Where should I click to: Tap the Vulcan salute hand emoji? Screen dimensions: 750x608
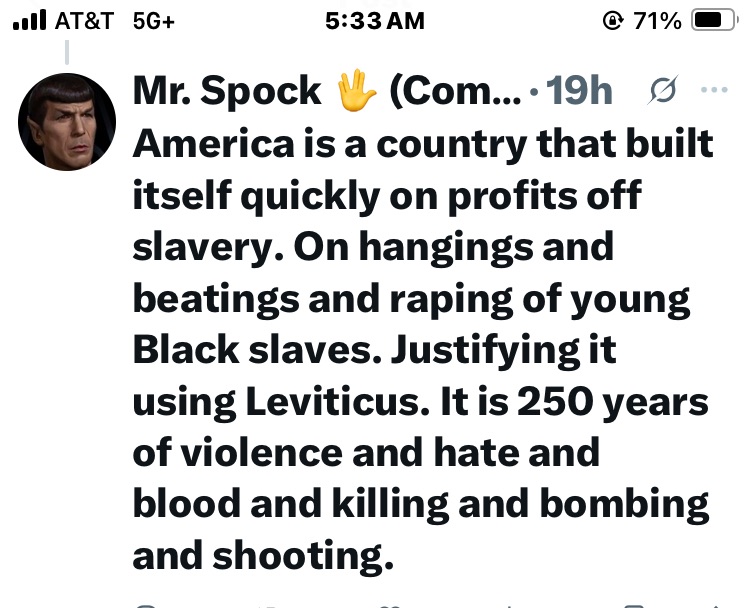pos(355,92)
